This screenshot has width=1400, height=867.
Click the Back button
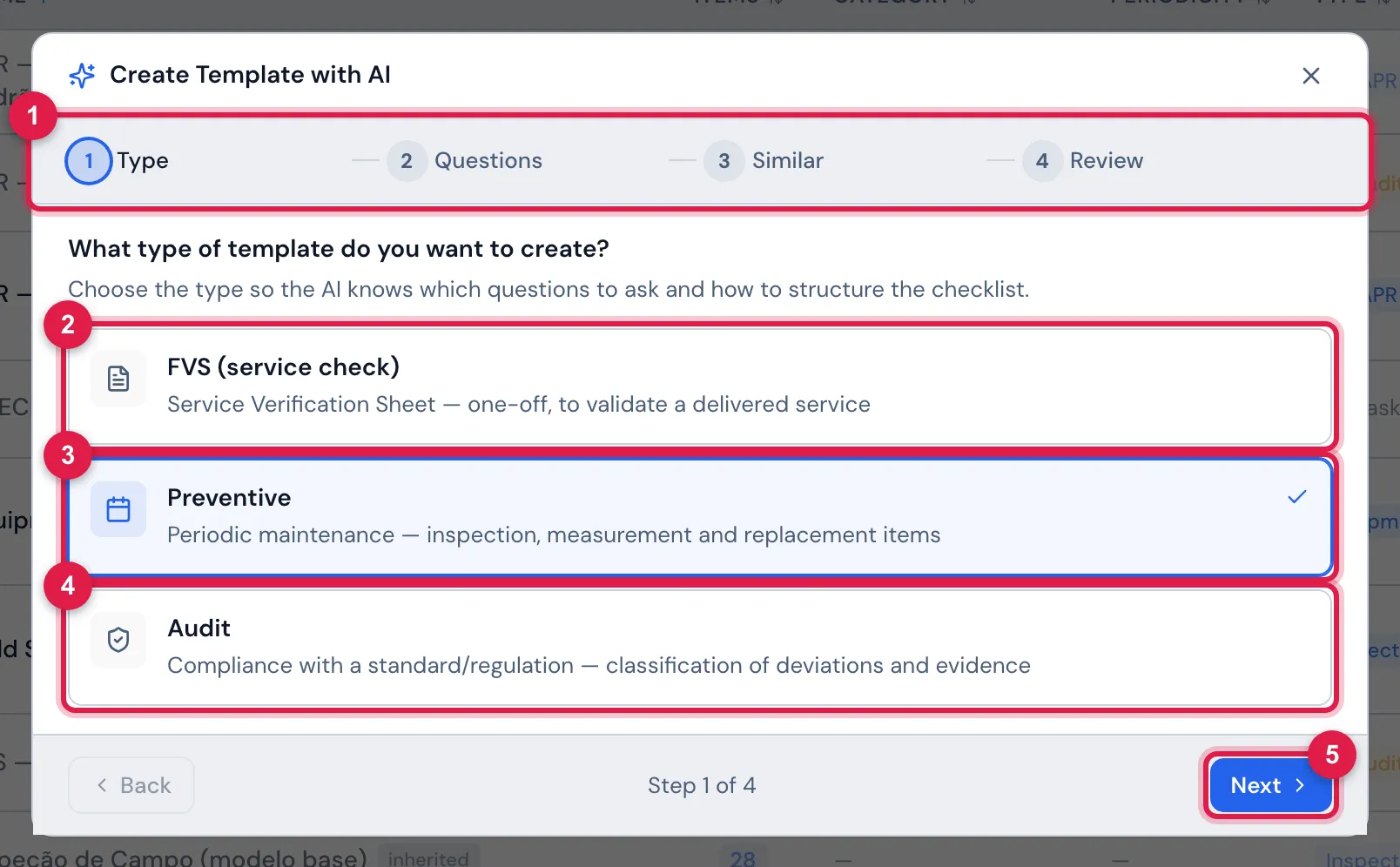[131, 785]
